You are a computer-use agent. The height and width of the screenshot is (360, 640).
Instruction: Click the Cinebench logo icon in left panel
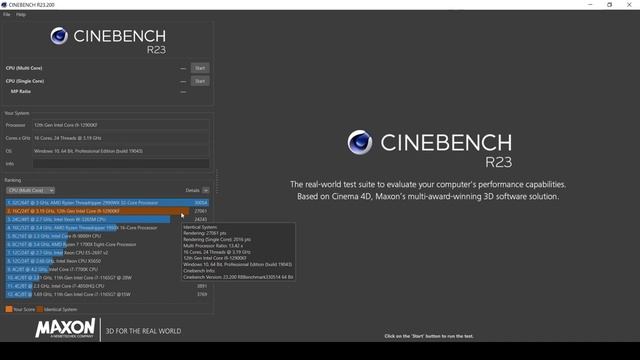[59, 36]
